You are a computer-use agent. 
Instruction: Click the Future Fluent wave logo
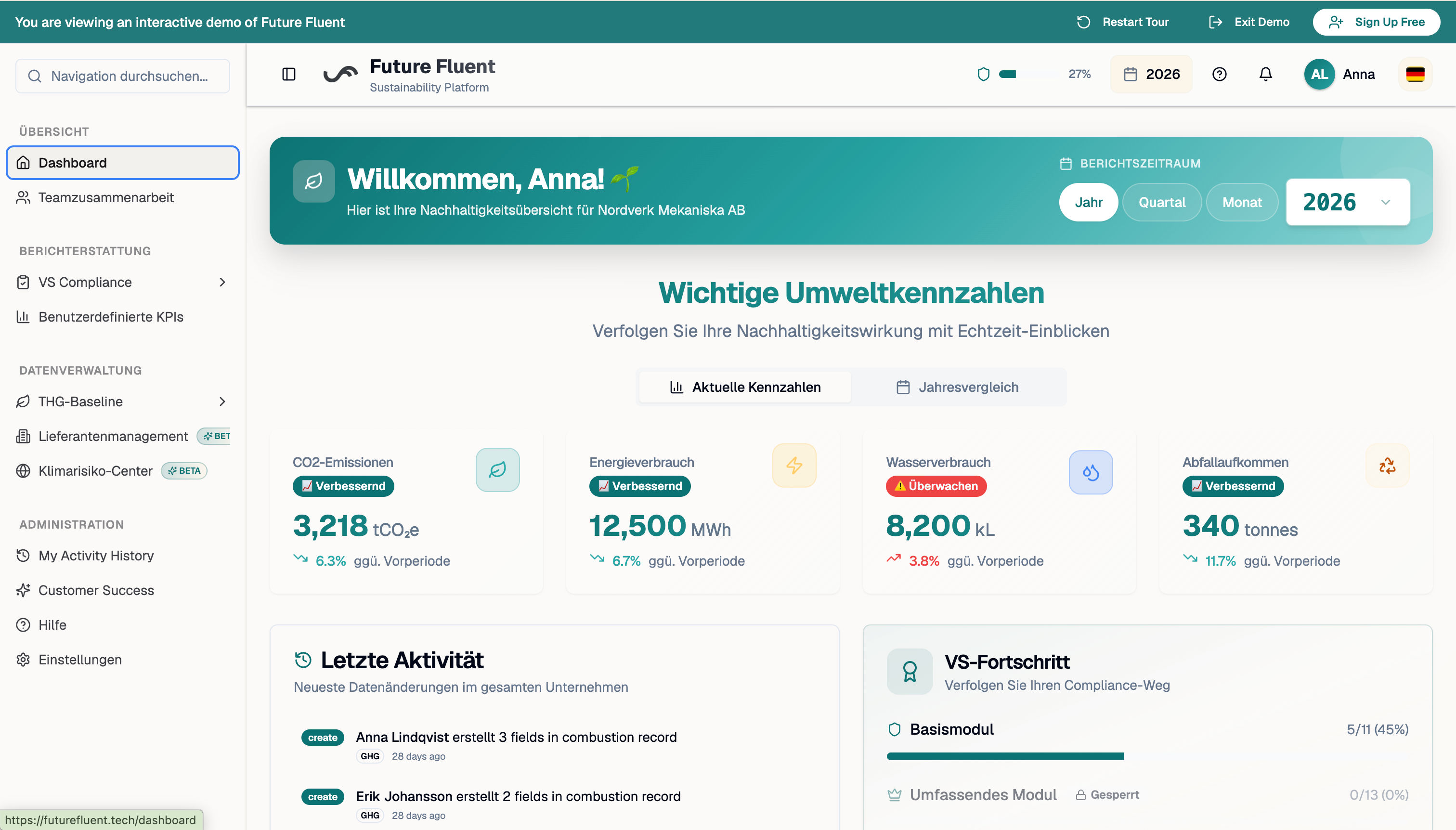click(340, 74)
